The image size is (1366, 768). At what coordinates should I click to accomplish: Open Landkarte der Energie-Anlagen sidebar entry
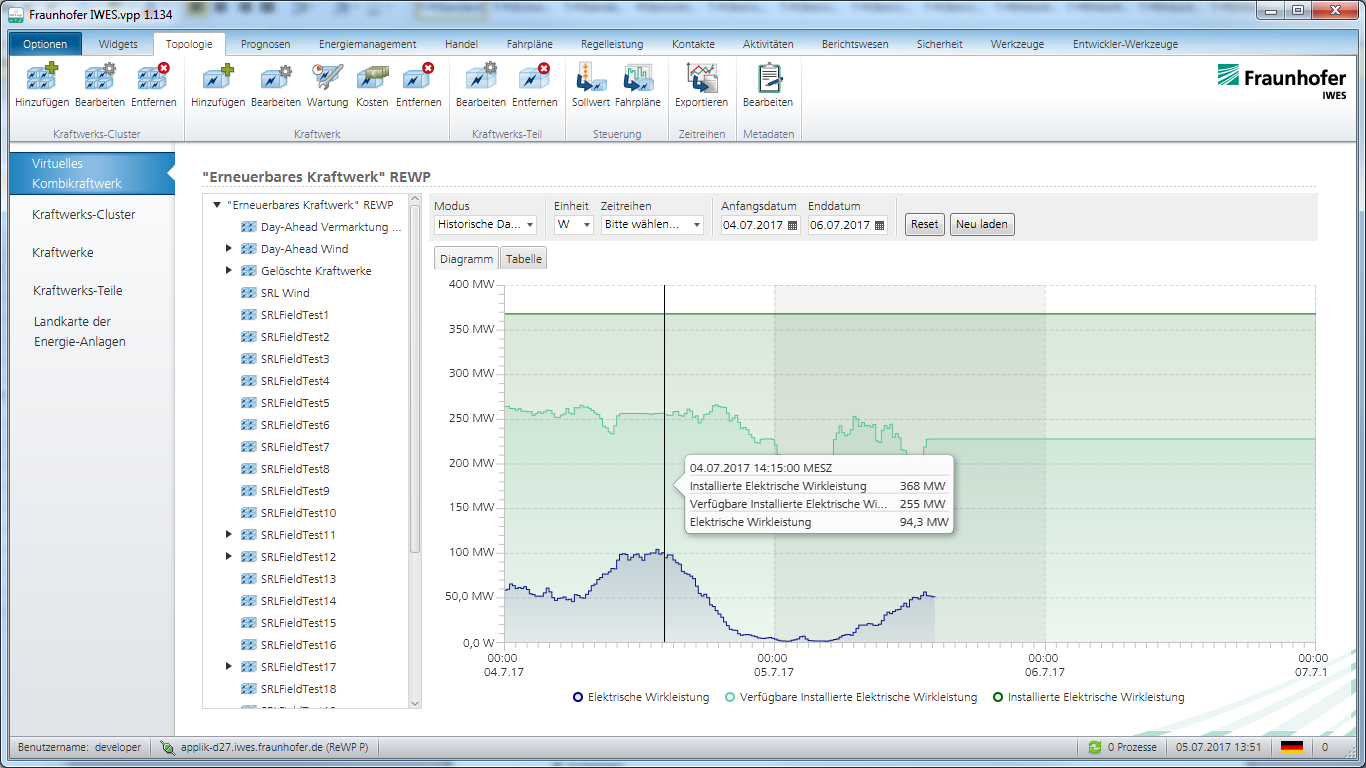(x=80, y=332)
